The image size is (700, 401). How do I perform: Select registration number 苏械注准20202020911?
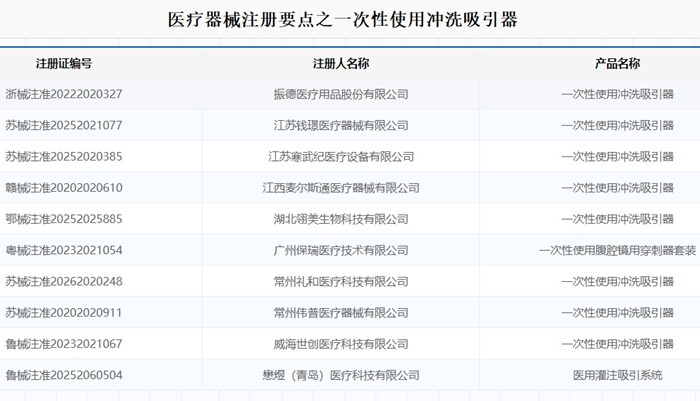pos(64,313)
